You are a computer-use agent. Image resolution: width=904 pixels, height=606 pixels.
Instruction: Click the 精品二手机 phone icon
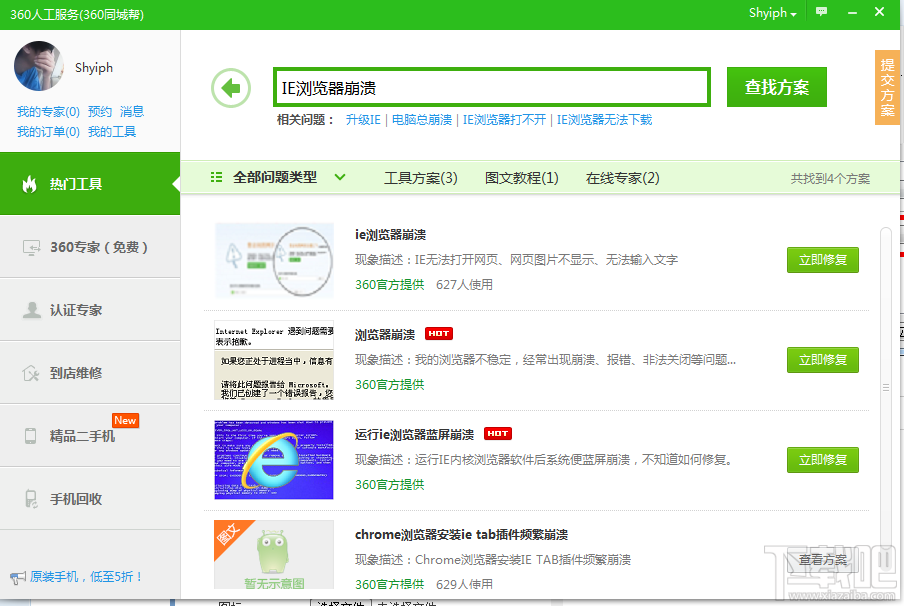[x=31, y=434]
